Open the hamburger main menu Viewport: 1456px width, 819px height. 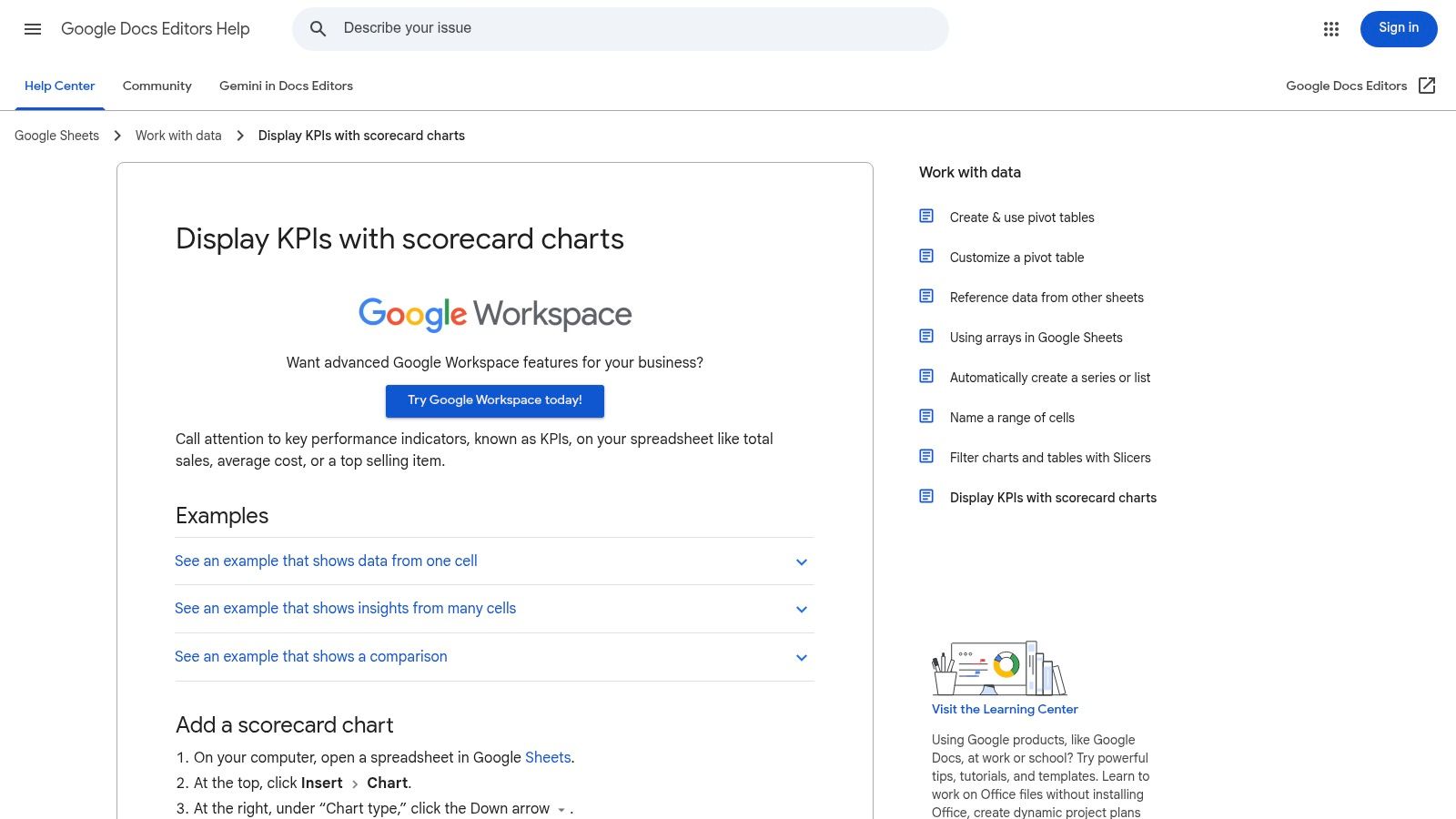click(x=33, y=29)
